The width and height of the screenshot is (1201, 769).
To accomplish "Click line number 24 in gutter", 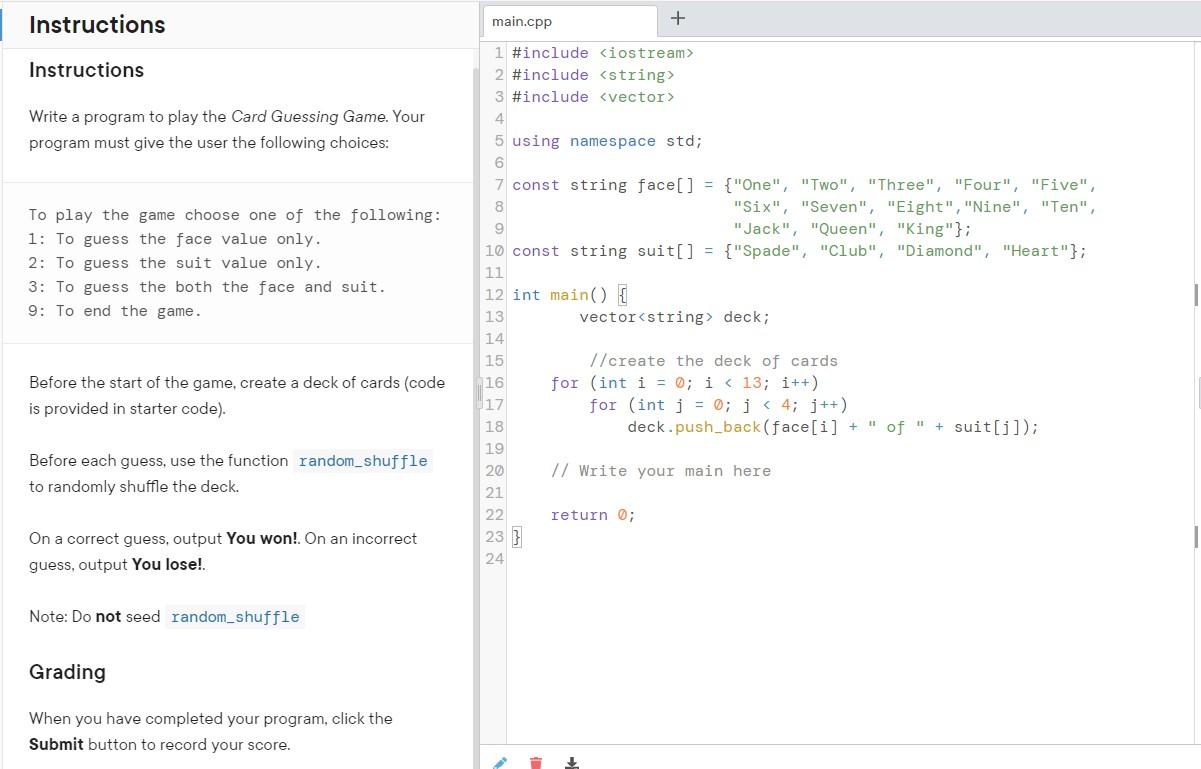I will (494, 559).
